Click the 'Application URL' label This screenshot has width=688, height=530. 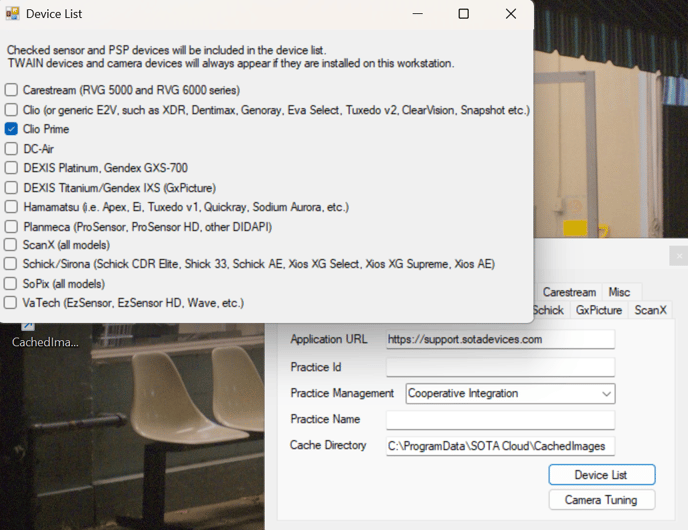point(329,339)
